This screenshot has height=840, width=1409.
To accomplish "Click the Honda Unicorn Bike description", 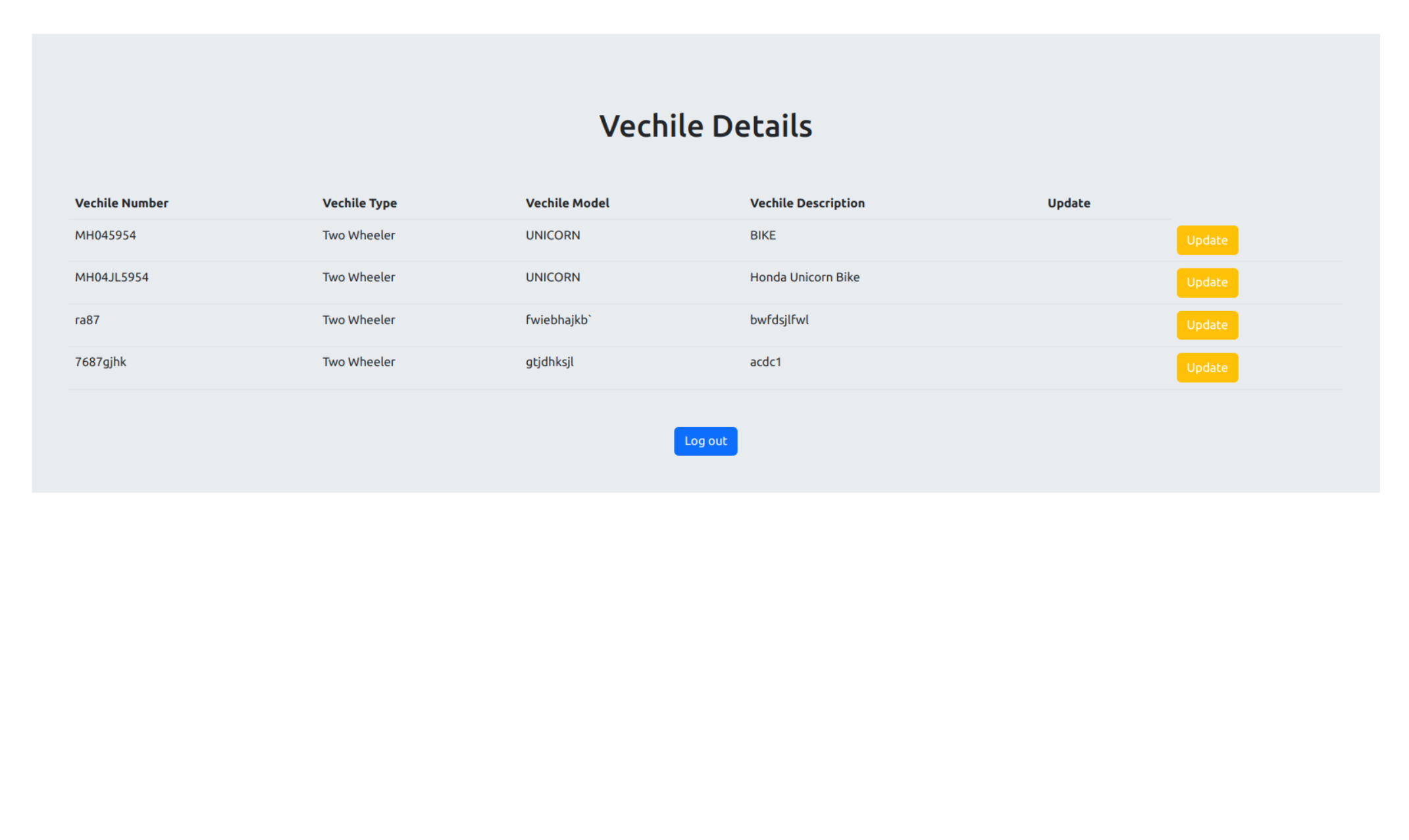I will tap(804, 277).
